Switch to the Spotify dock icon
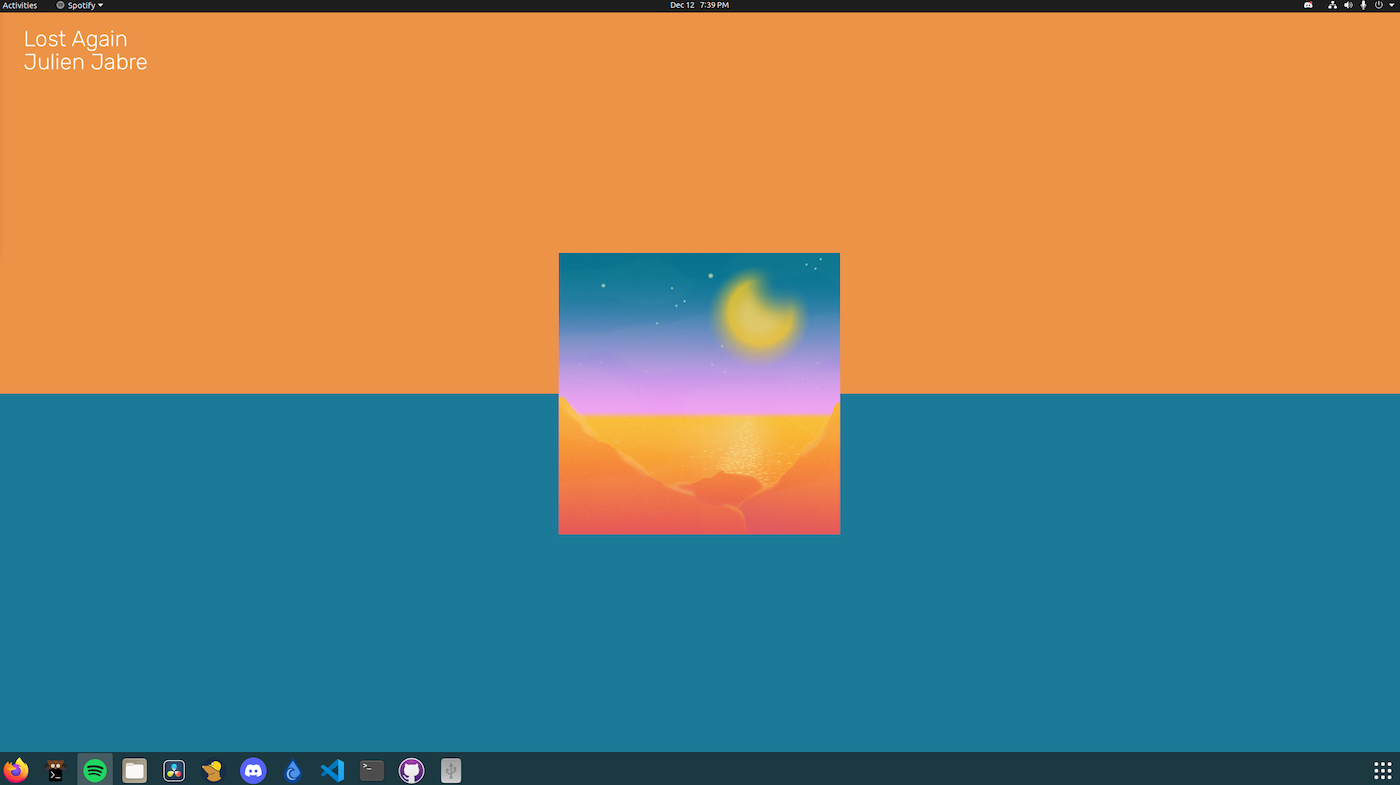Image resolution: width=1400 pixels, height=785 pixels. (x=95, y=770)
